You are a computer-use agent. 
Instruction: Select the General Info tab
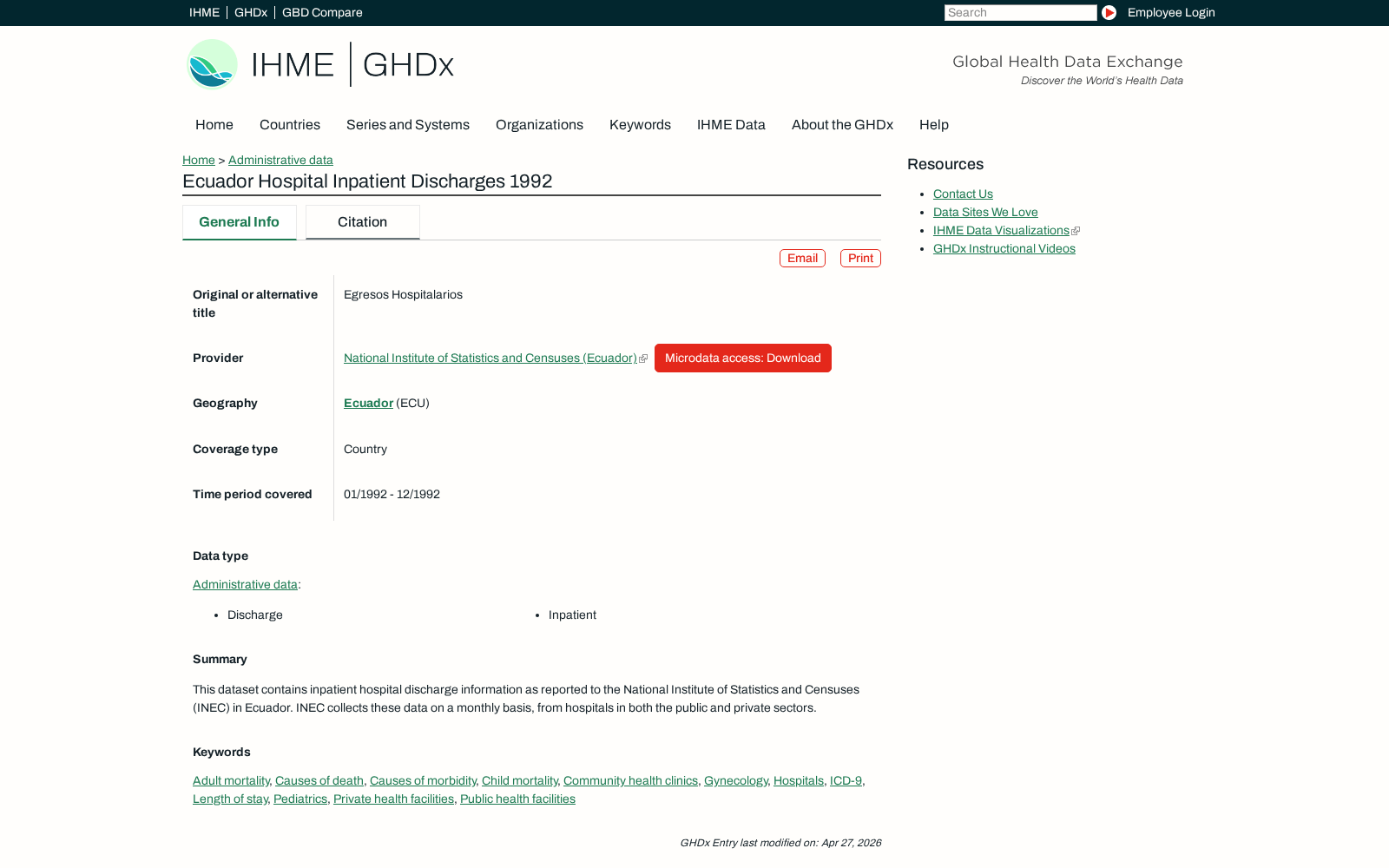239,222
